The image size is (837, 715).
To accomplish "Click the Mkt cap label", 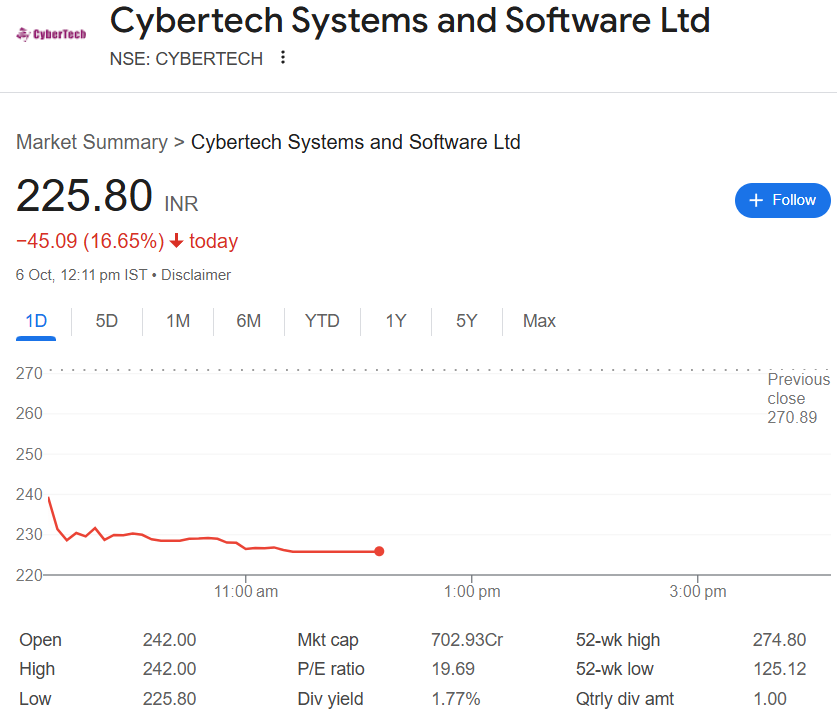I will [x=328, y=640].
